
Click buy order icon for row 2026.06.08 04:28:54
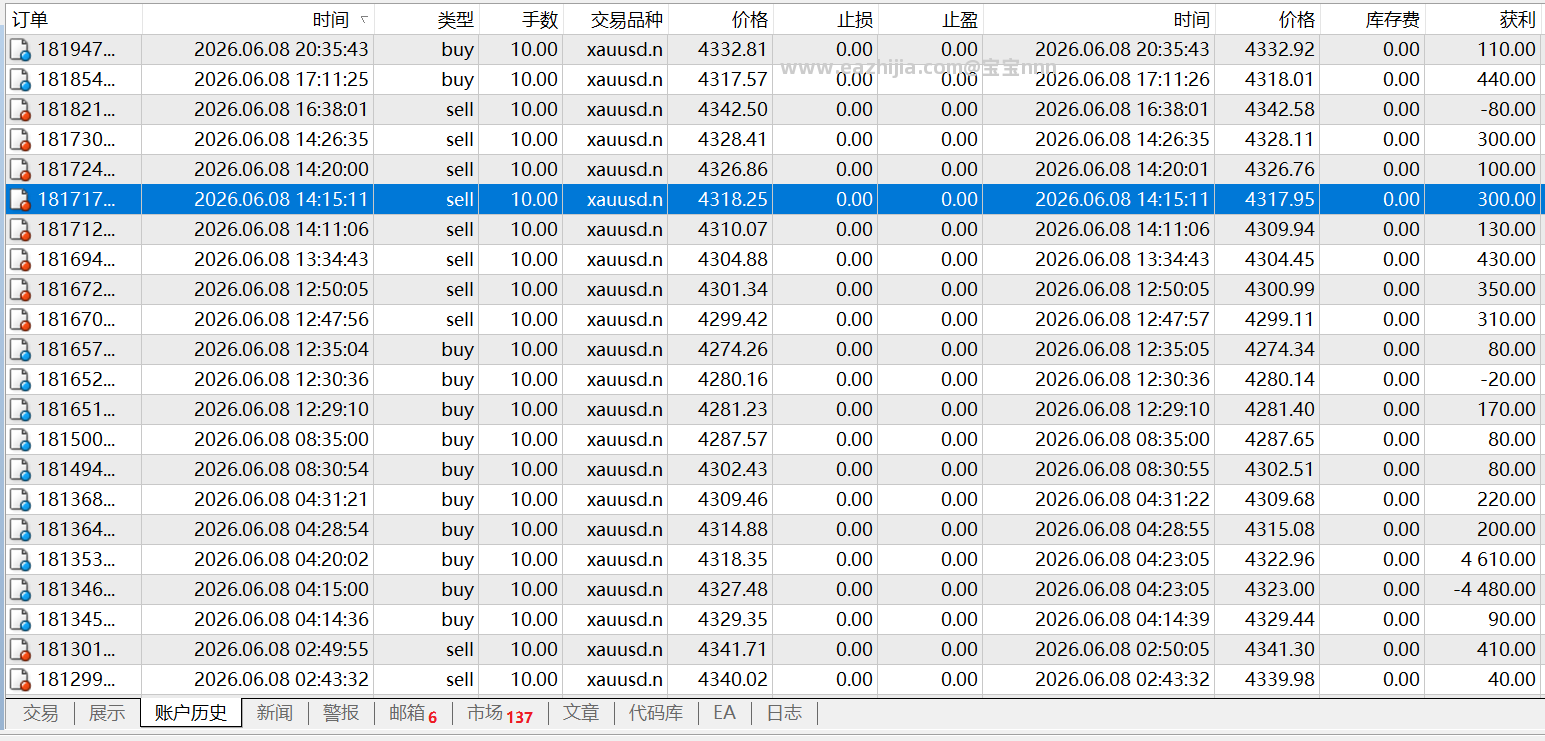point(20,530)
